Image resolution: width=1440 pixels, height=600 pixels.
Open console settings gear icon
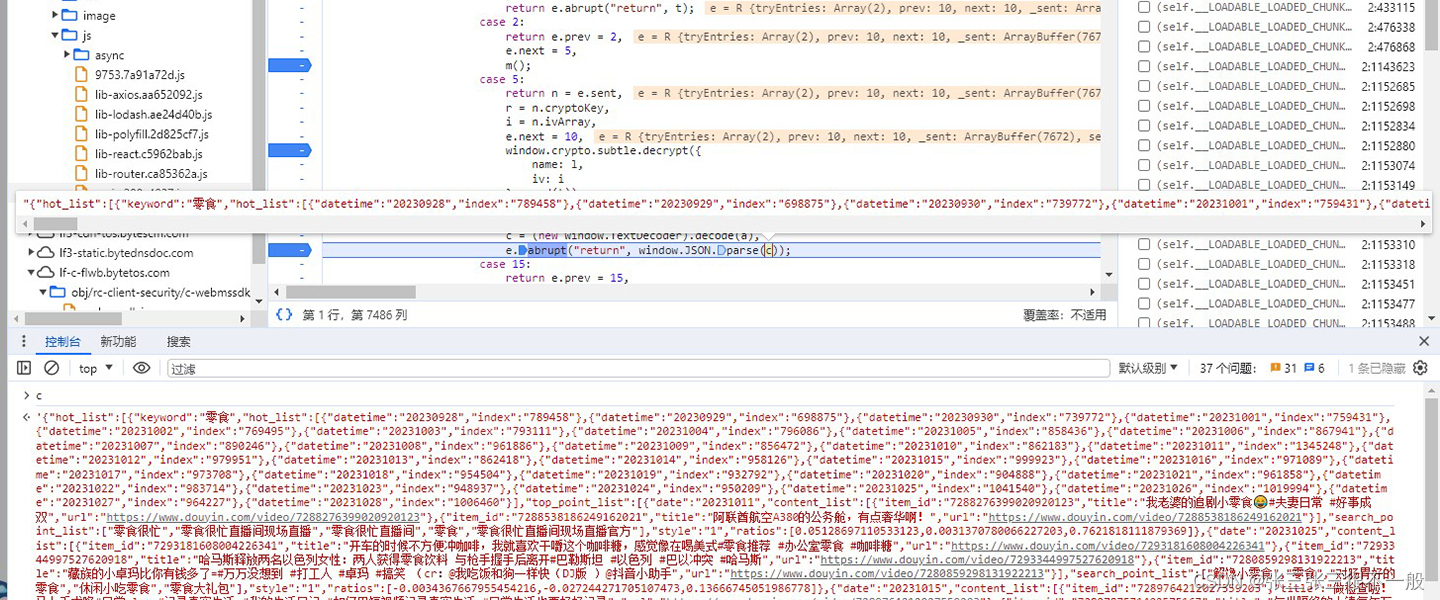(1420, 368)
